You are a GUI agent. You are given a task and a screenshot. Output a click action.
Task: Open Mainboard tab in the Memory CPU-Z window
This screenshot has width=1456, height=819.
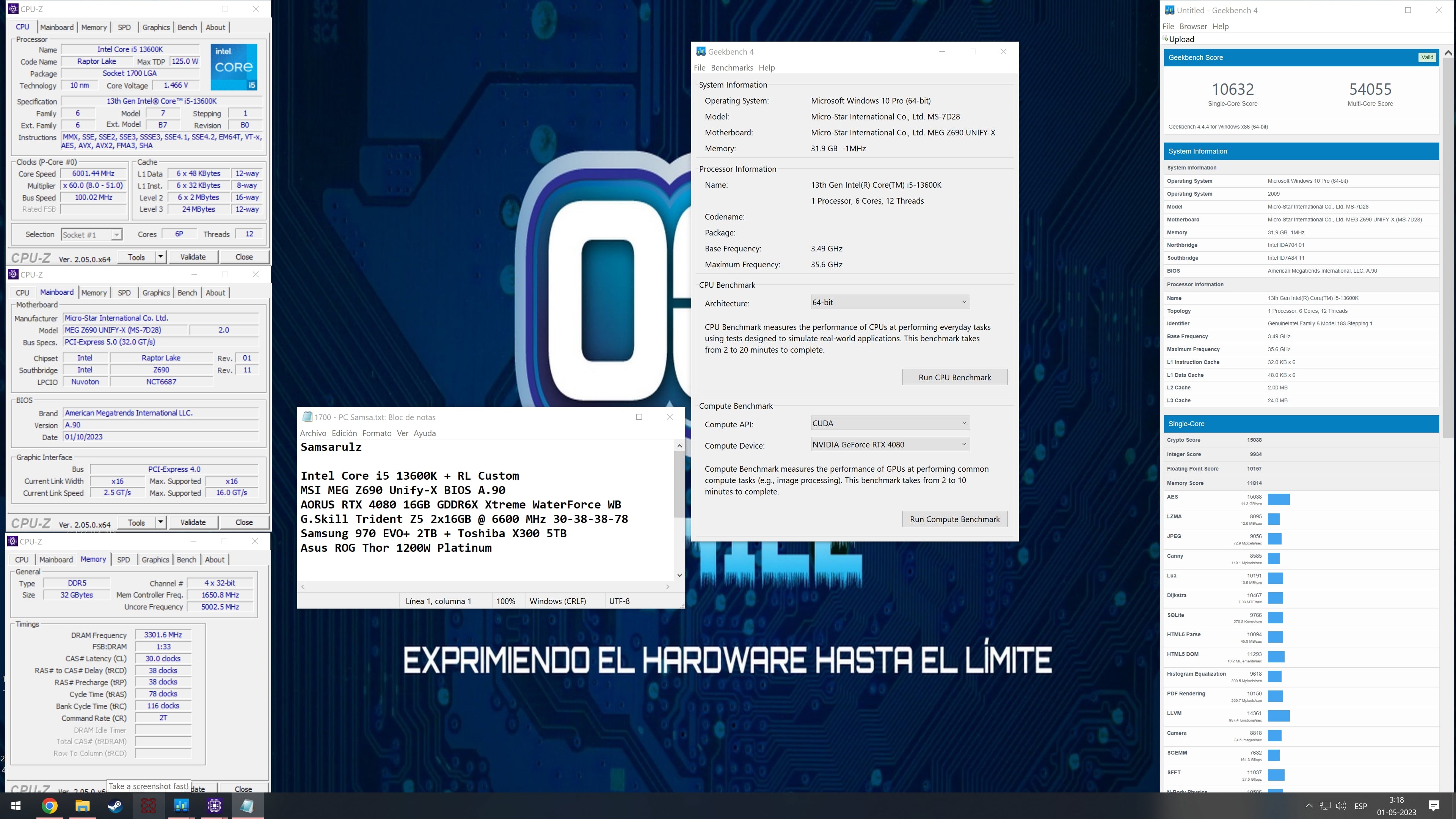point(56,560)
